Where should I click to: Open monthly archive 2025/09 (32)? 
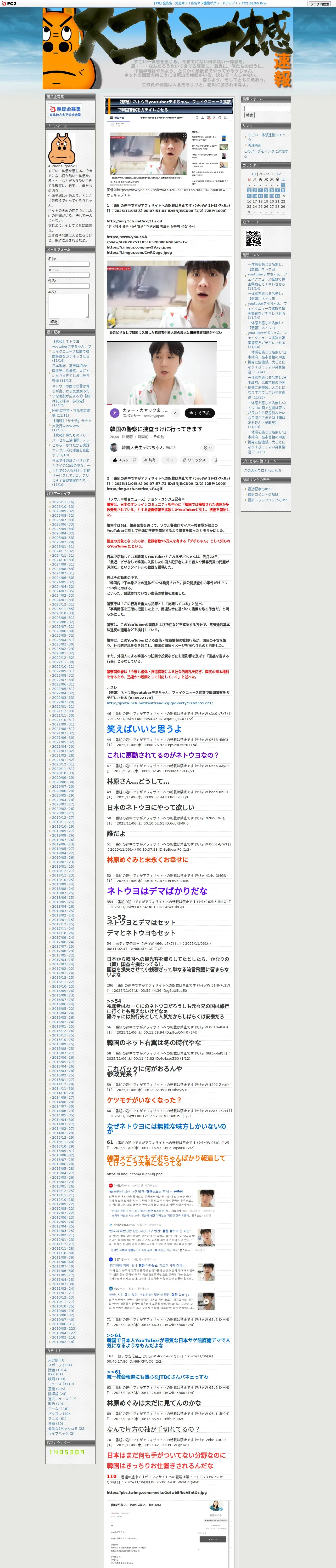pos(63,511)
